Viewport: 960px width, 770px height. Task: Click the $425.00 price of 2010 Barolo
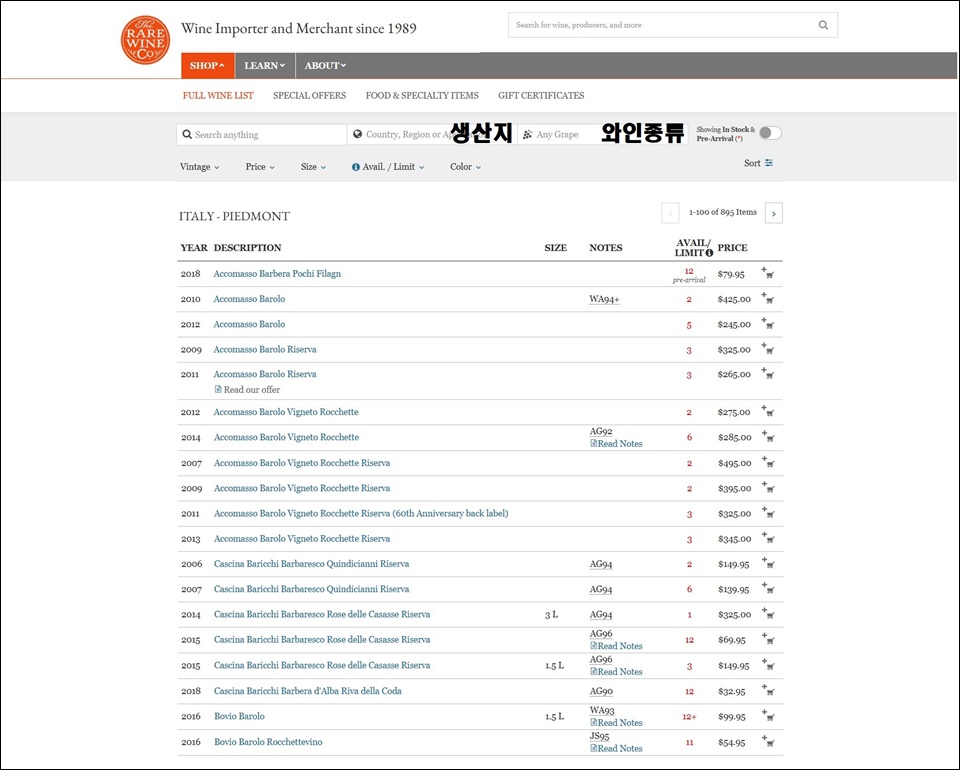point(734,299)
